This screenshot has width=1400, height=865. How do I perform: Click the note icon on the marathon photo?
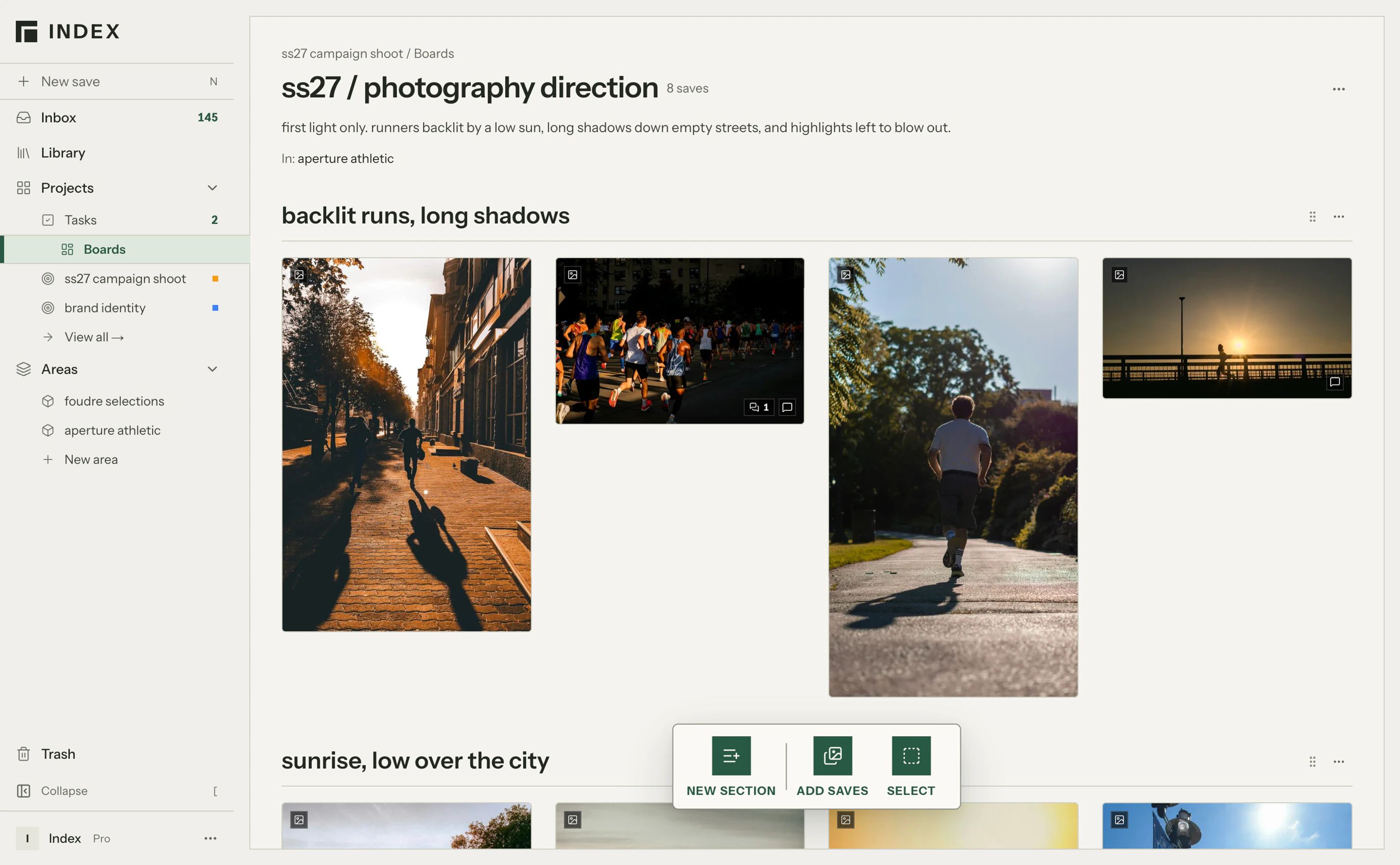coord(787,407)
